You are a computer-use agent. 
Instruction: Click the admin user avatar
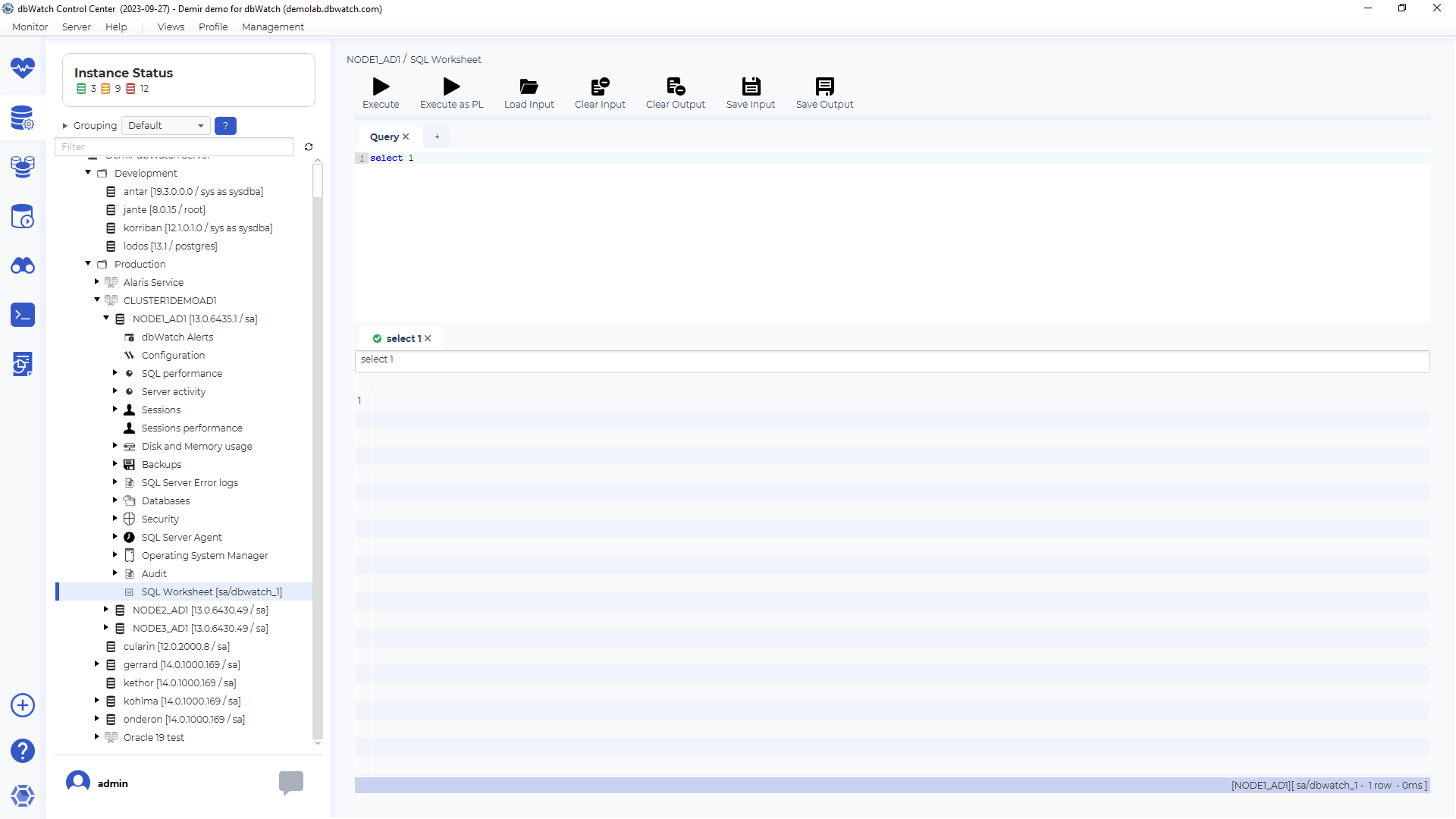[78, 783]
